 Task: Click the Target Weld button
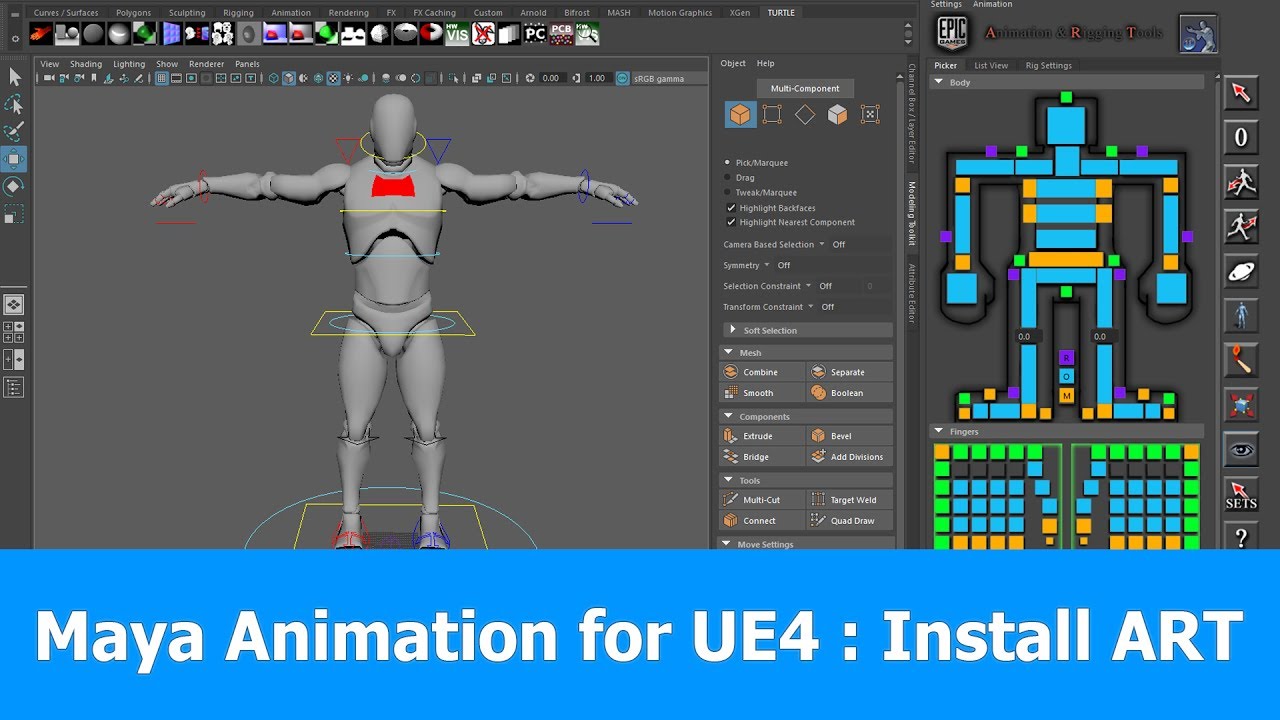(849, 500)
